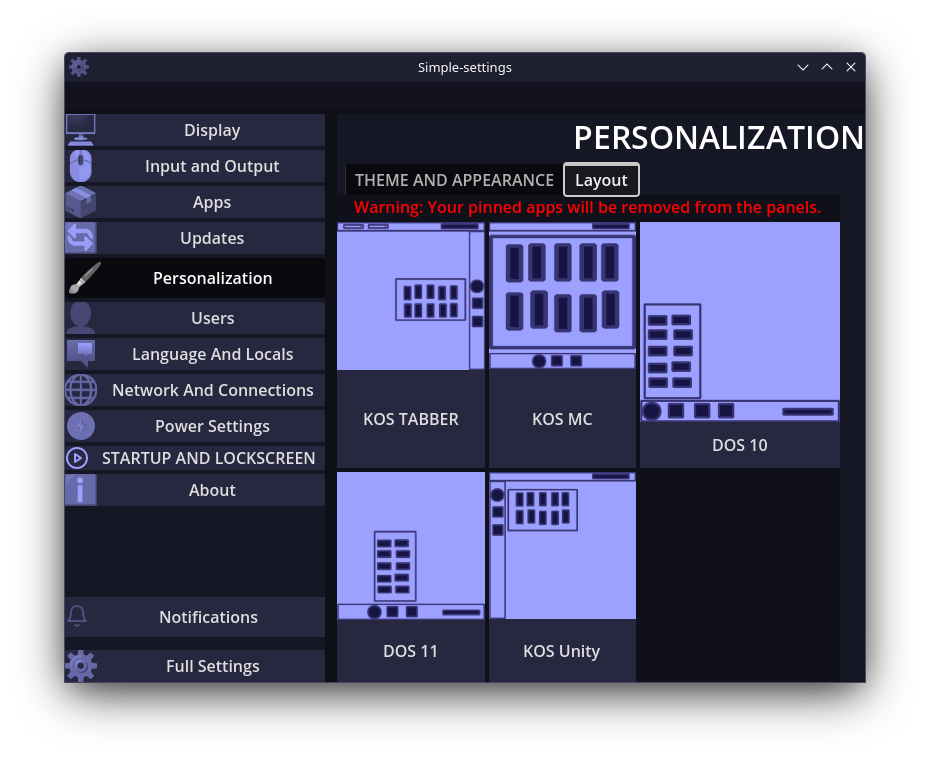Open the Notifications section
930x759 pixels.
195,617
